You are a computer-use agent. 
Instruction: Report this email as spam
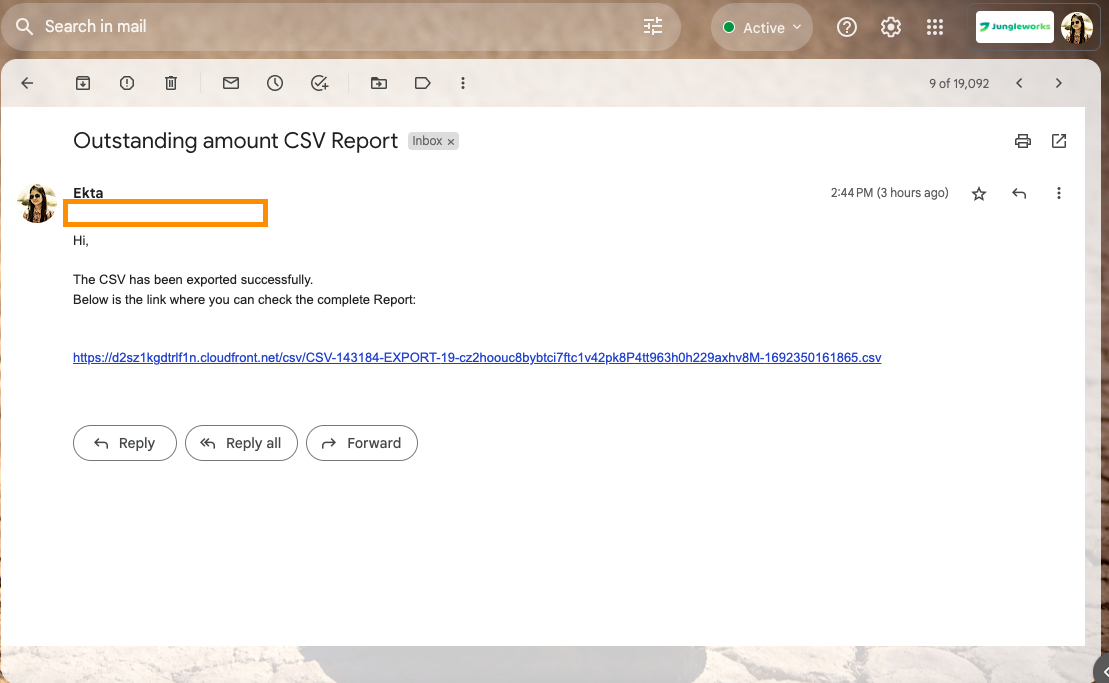(127, 83)
